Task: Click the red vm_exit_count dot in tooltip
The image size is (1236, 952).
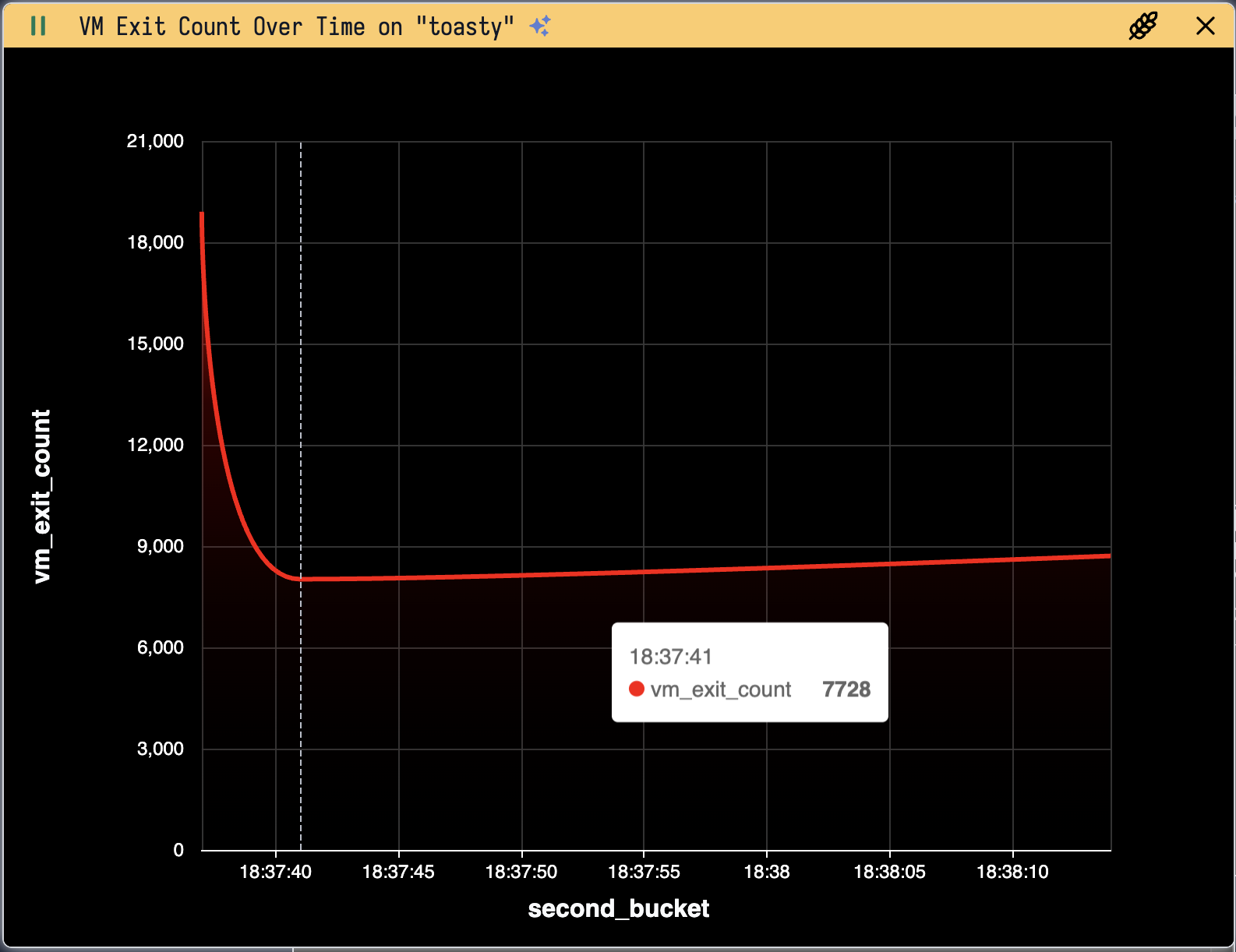Action: click(x=637, y=689)
